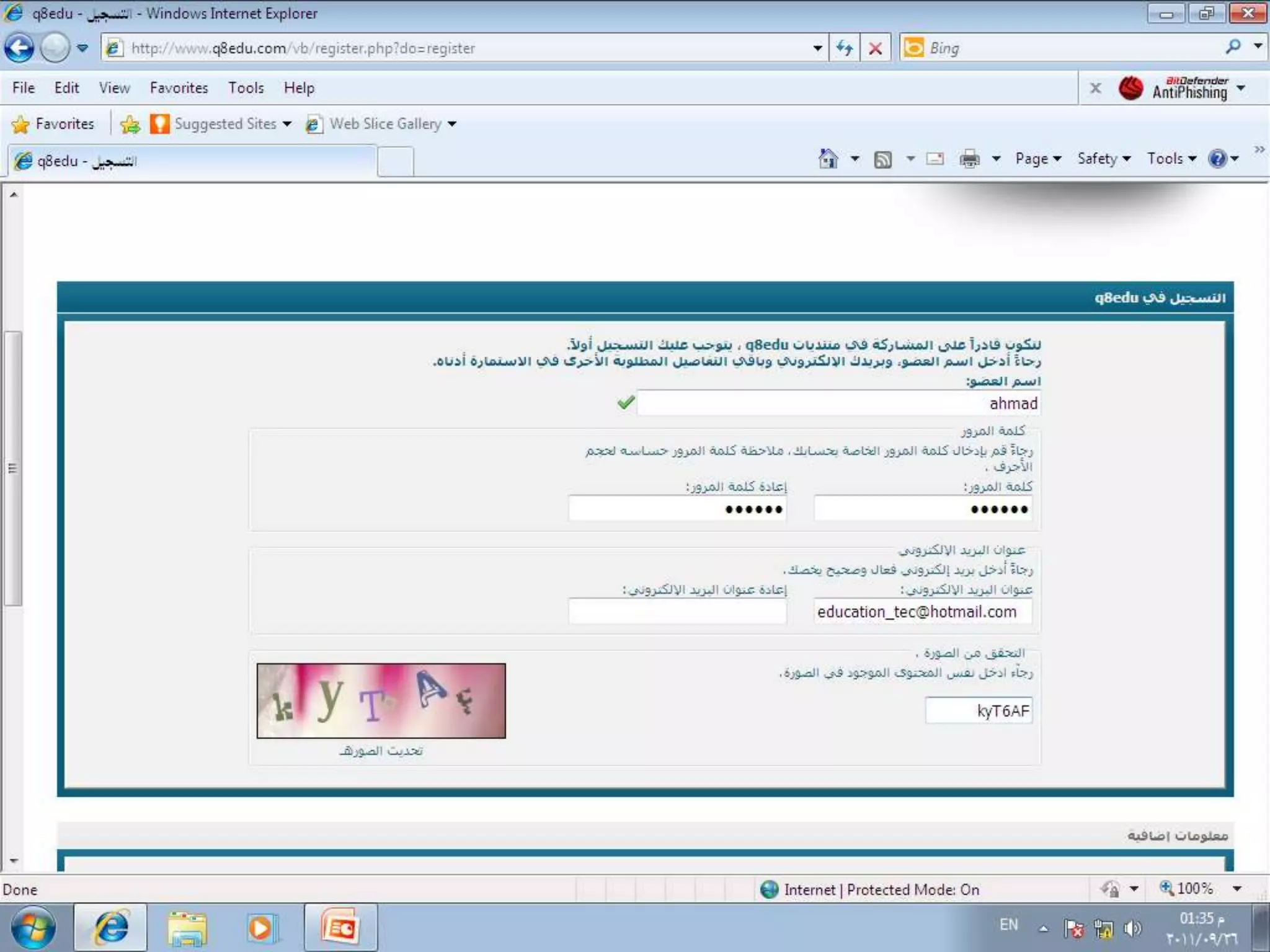Screen dimensions: 1270x952
Task: Open the Page dropdown menu
Action: [x=1037, y=159]
